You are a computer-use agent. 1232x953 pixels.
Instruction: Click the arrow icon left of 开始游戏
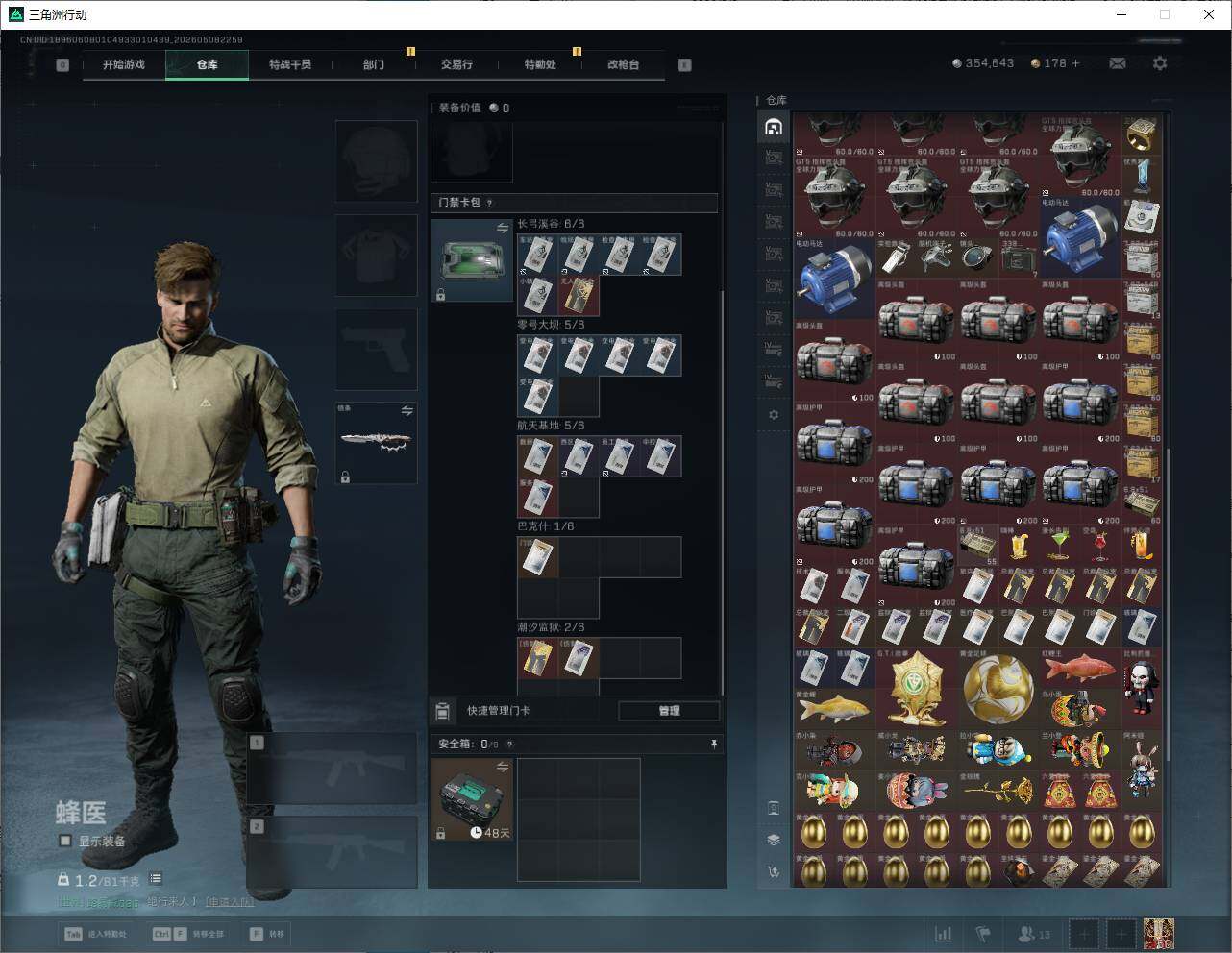click(62, 65)
